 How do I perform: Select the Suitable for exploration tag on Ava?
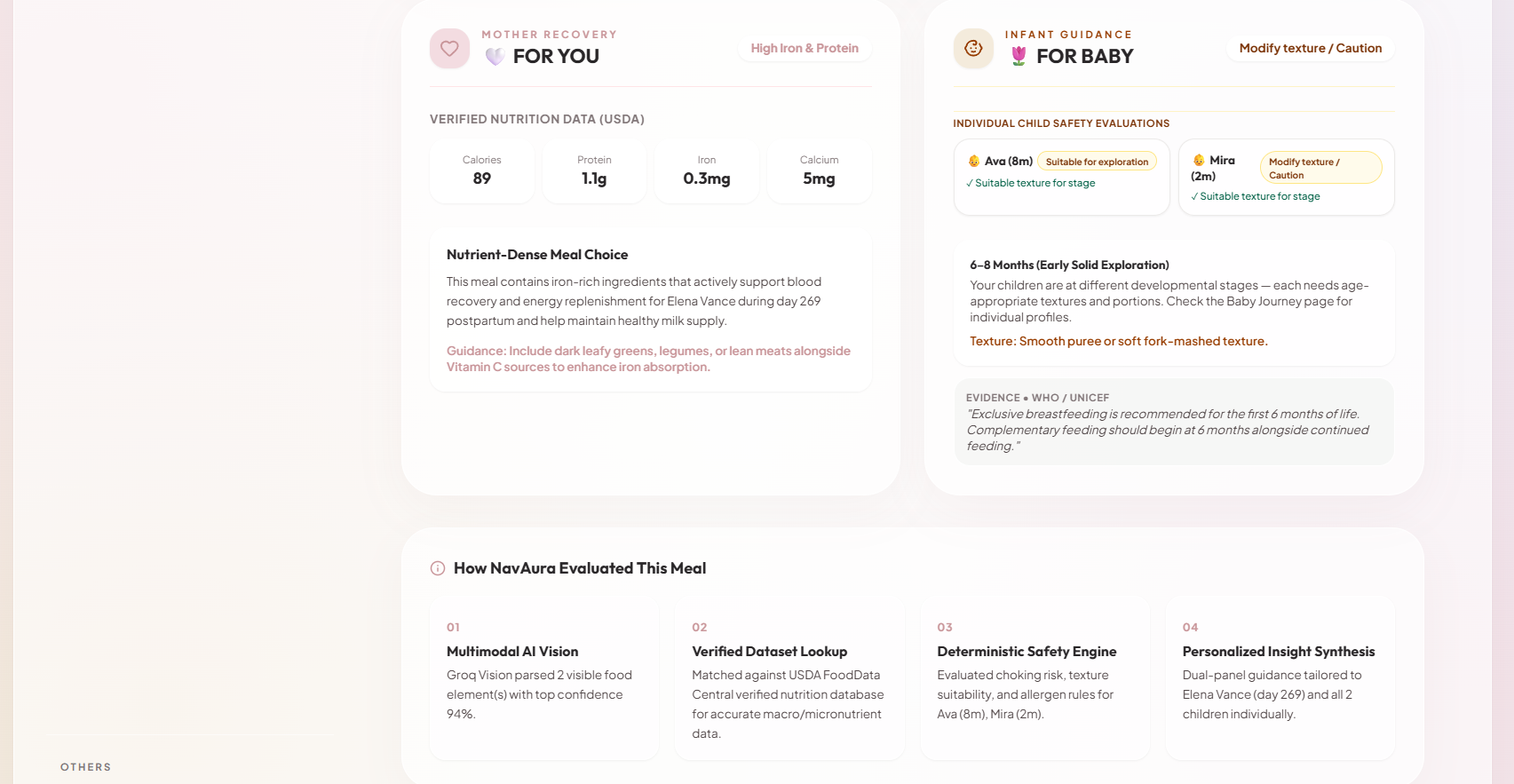pyautogui.click(x=1097, y=162)
